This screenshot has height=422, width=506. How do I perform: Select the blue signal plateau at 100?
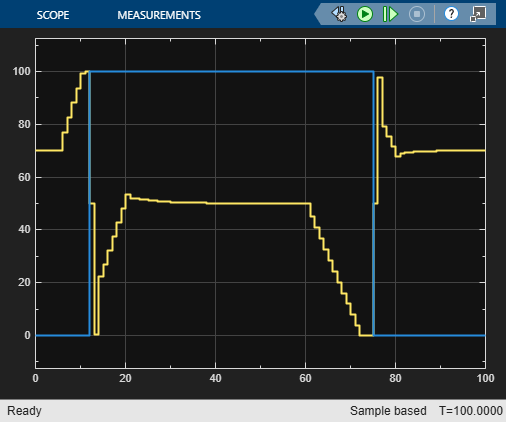pos(232,71)
